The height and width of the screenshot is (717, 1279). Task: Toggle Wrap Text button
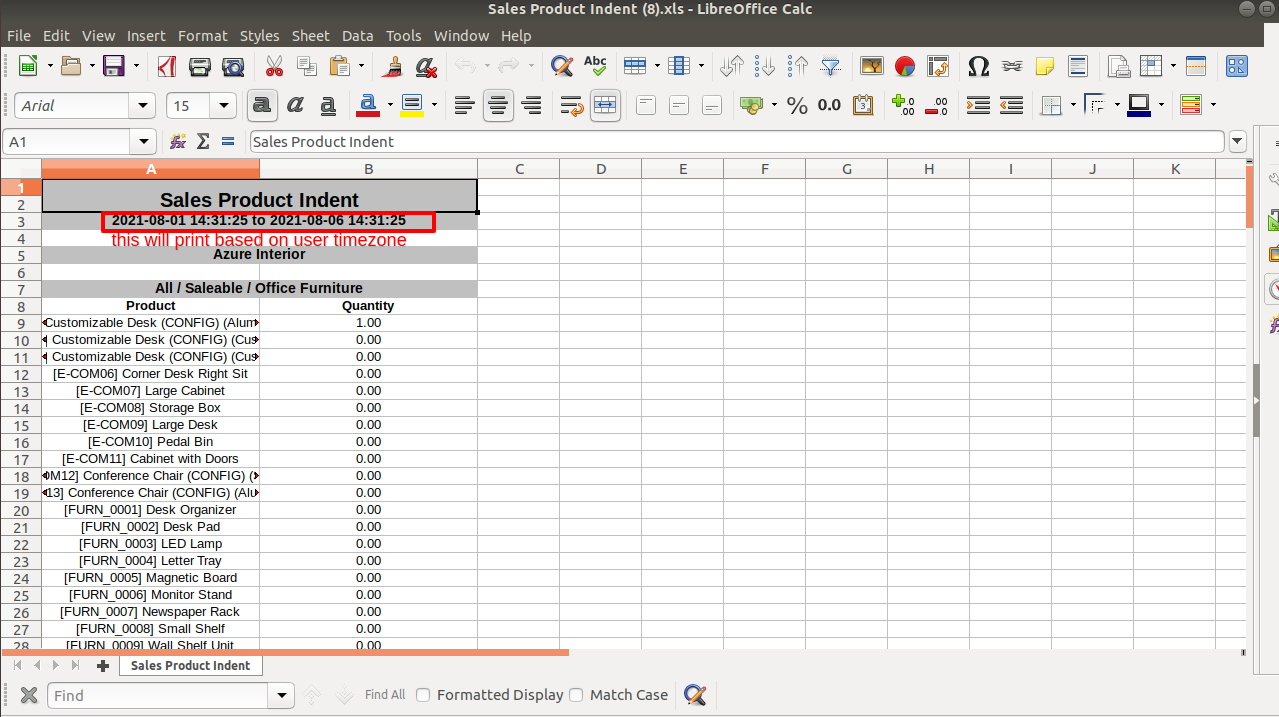[572, 105]
